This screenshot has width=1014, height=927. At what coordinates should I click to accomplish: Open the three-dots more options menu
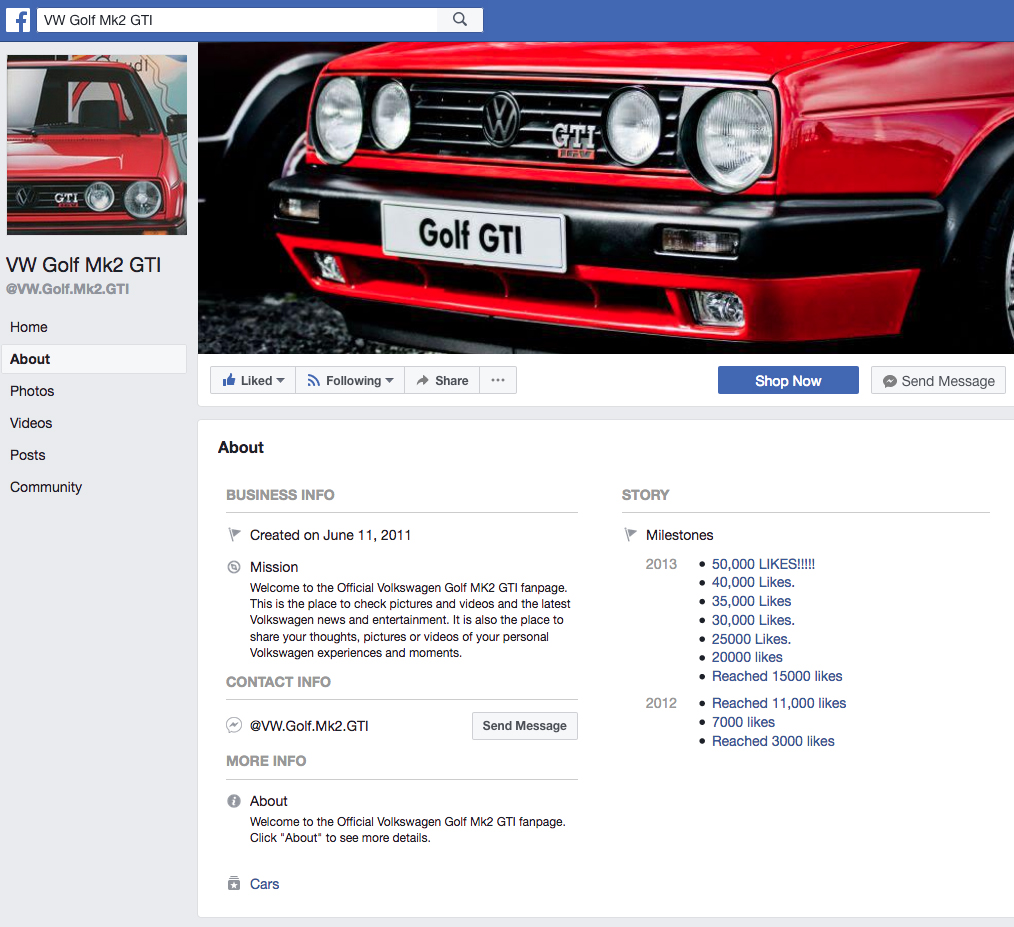tap(498, 380)
